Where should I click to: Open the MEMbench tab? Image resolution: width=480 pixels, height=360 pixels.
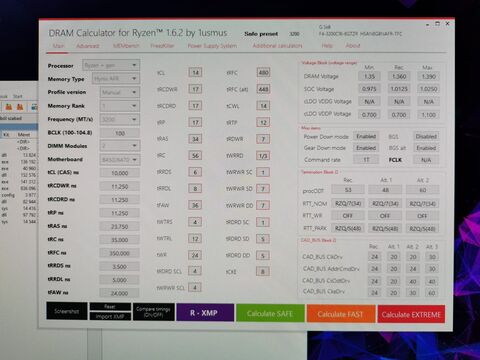(x=126, y=46)
